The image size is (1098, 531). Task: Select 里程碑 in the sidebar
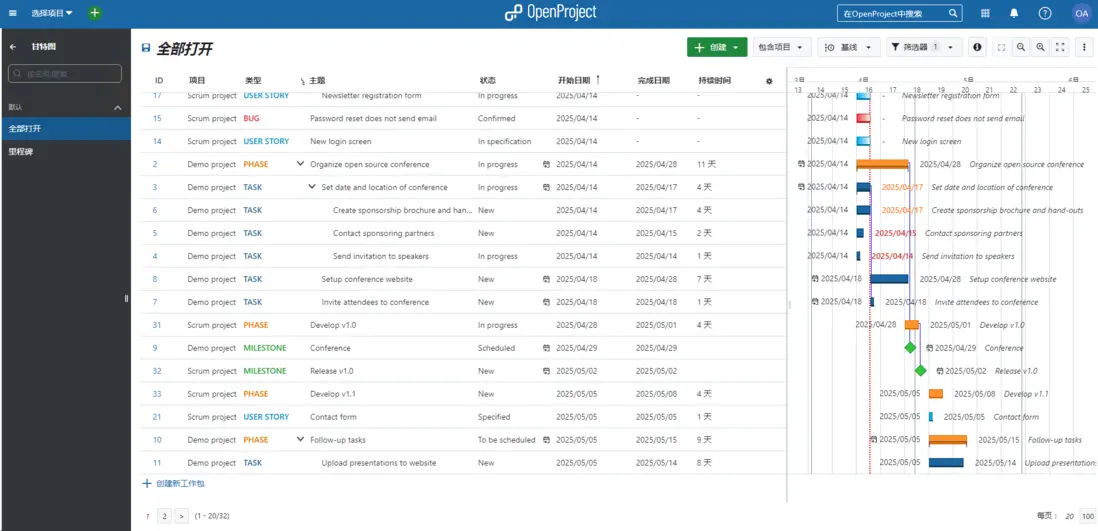(21, 151)
